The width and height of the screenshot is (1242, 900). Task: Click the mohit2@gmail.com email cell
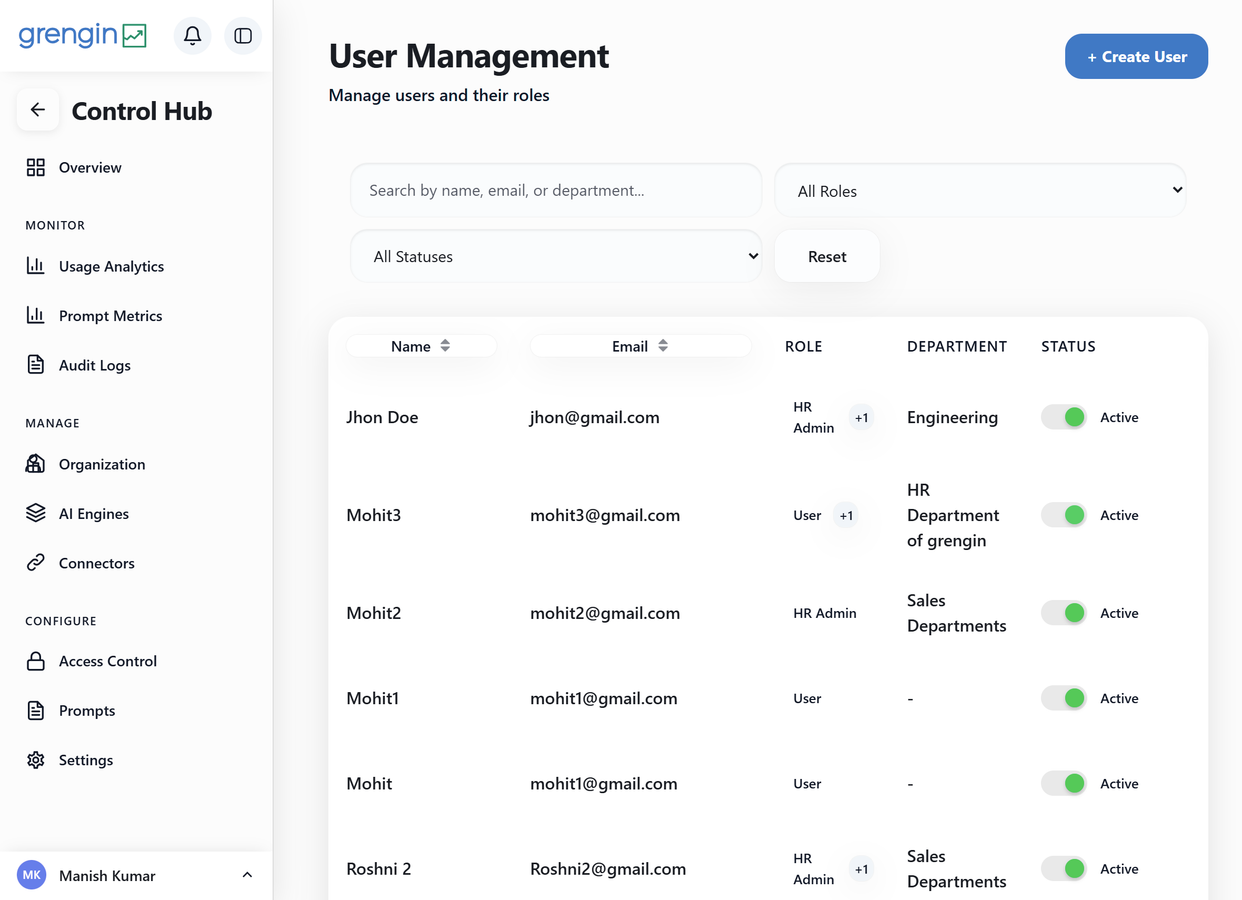click(x=605, y=613)
